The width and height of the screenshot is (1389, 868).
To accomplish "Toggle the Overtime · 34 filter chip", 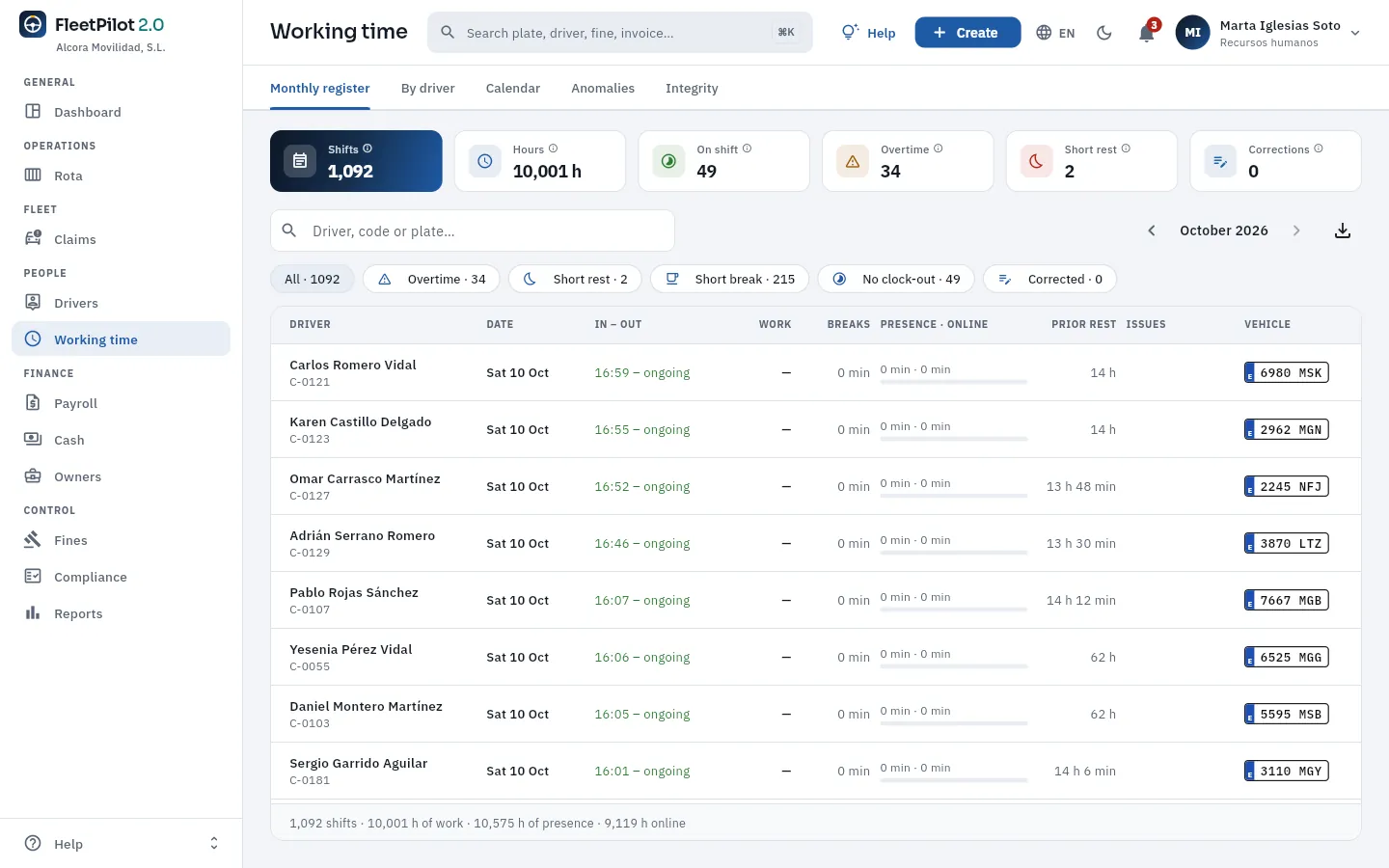I will pyautogui.click(x=431, y=279).
